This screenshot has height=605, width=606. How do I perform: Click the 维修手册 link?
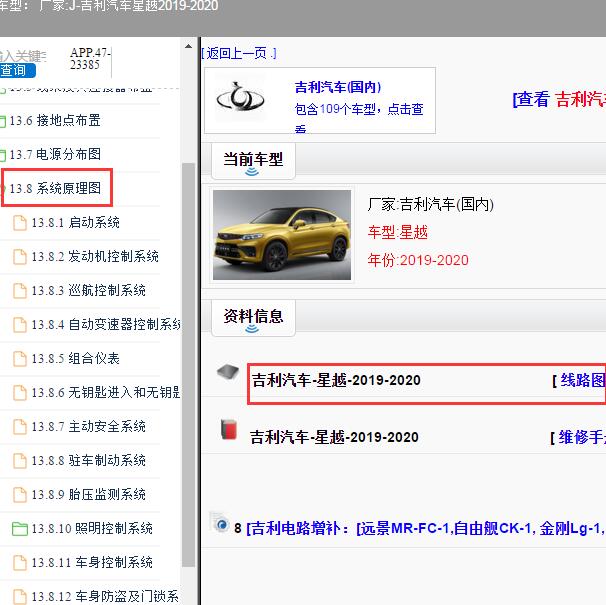pyautogui.click(x=582, y=437)
